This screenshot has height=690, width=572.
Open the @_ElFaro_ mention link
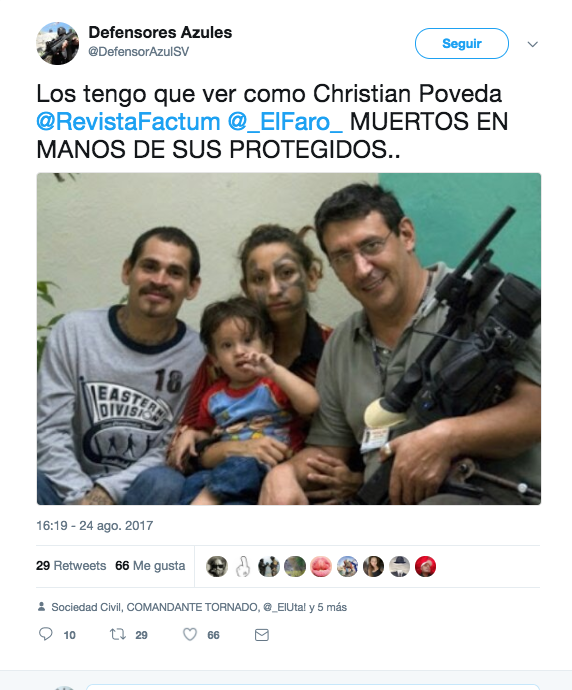pos(285,121)
